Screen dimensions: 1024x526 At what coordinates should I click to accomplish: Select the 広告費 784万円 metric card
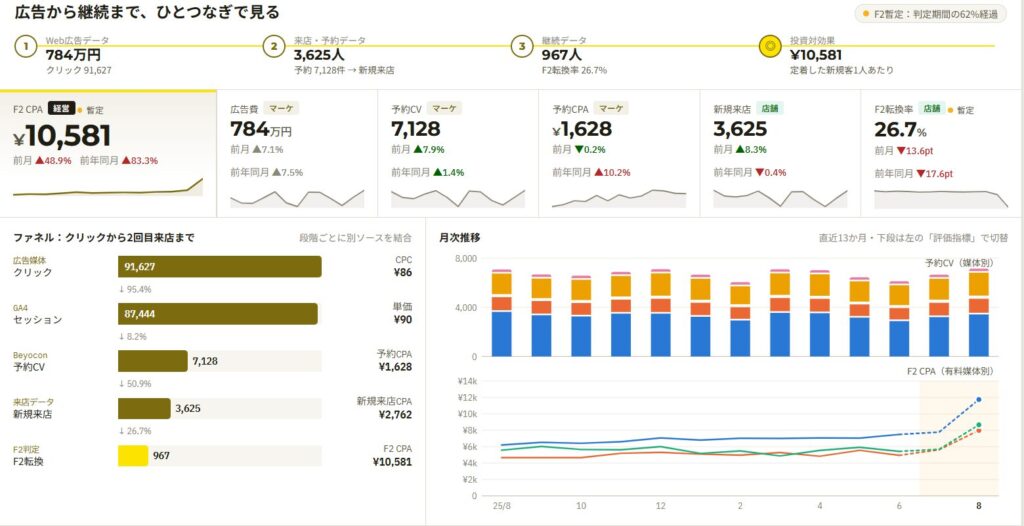coord(297,153)
